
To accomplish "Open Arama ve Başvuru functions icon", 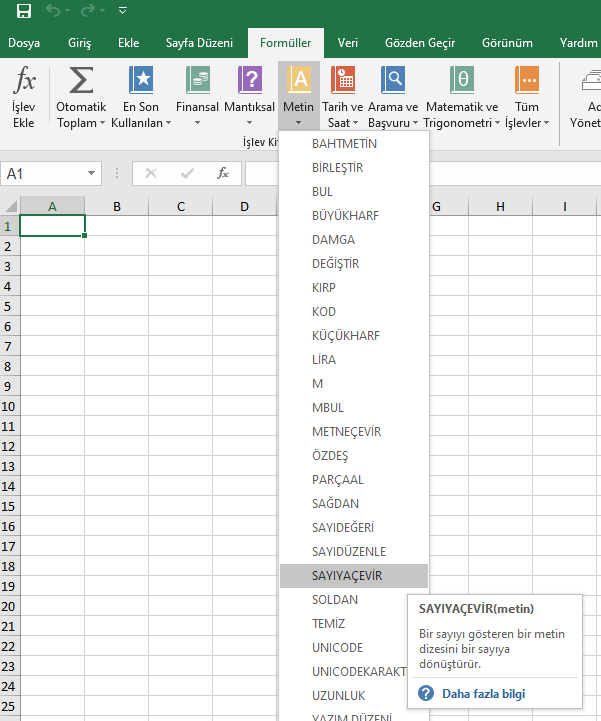I will pos(393,82).
